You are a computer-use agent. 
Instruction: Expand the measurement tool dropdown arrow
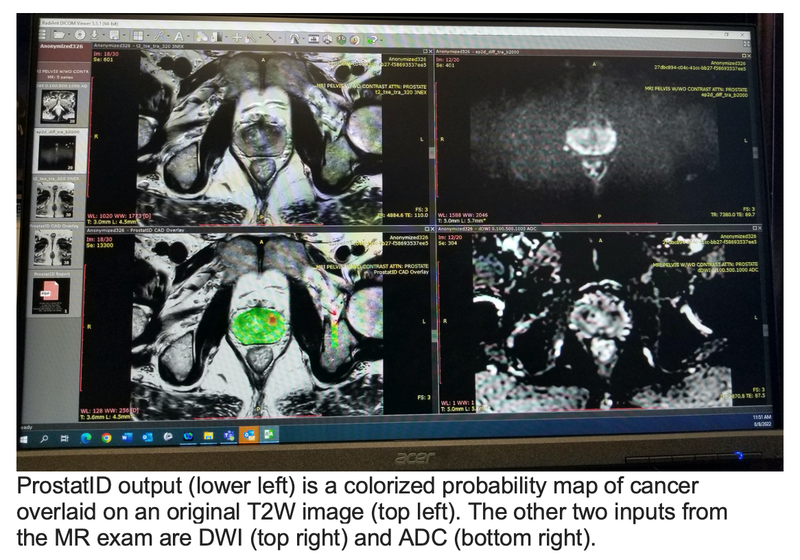280,38
